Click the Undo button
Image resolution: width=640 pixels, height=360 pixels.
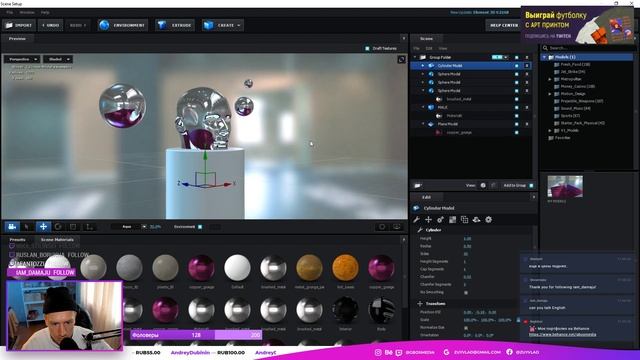51,25
